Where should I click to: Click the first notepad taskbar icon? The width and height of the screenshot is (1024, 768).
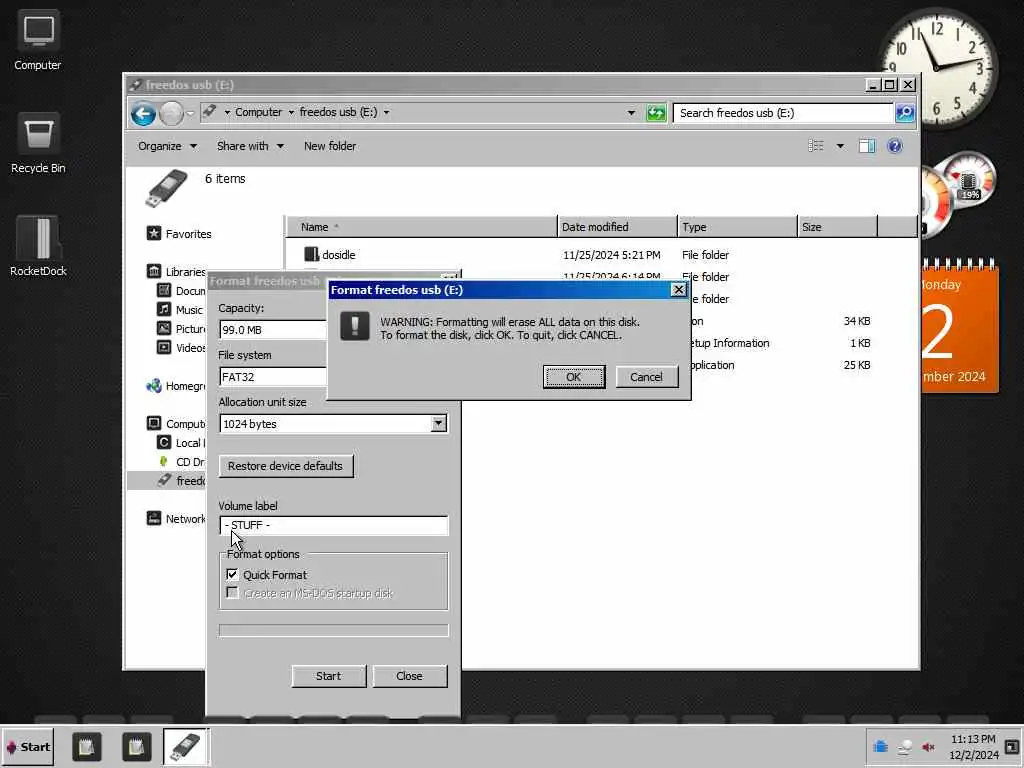[x=86, y=747]
